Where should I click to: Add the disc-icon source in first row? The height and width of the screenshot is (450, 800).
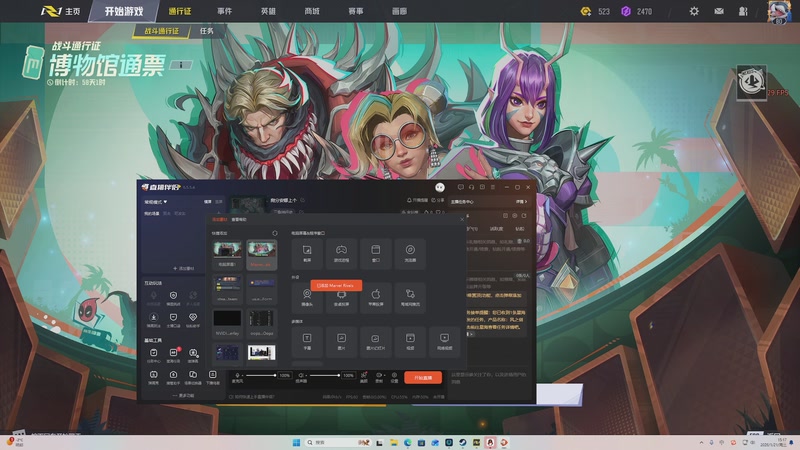coord(410,253)
